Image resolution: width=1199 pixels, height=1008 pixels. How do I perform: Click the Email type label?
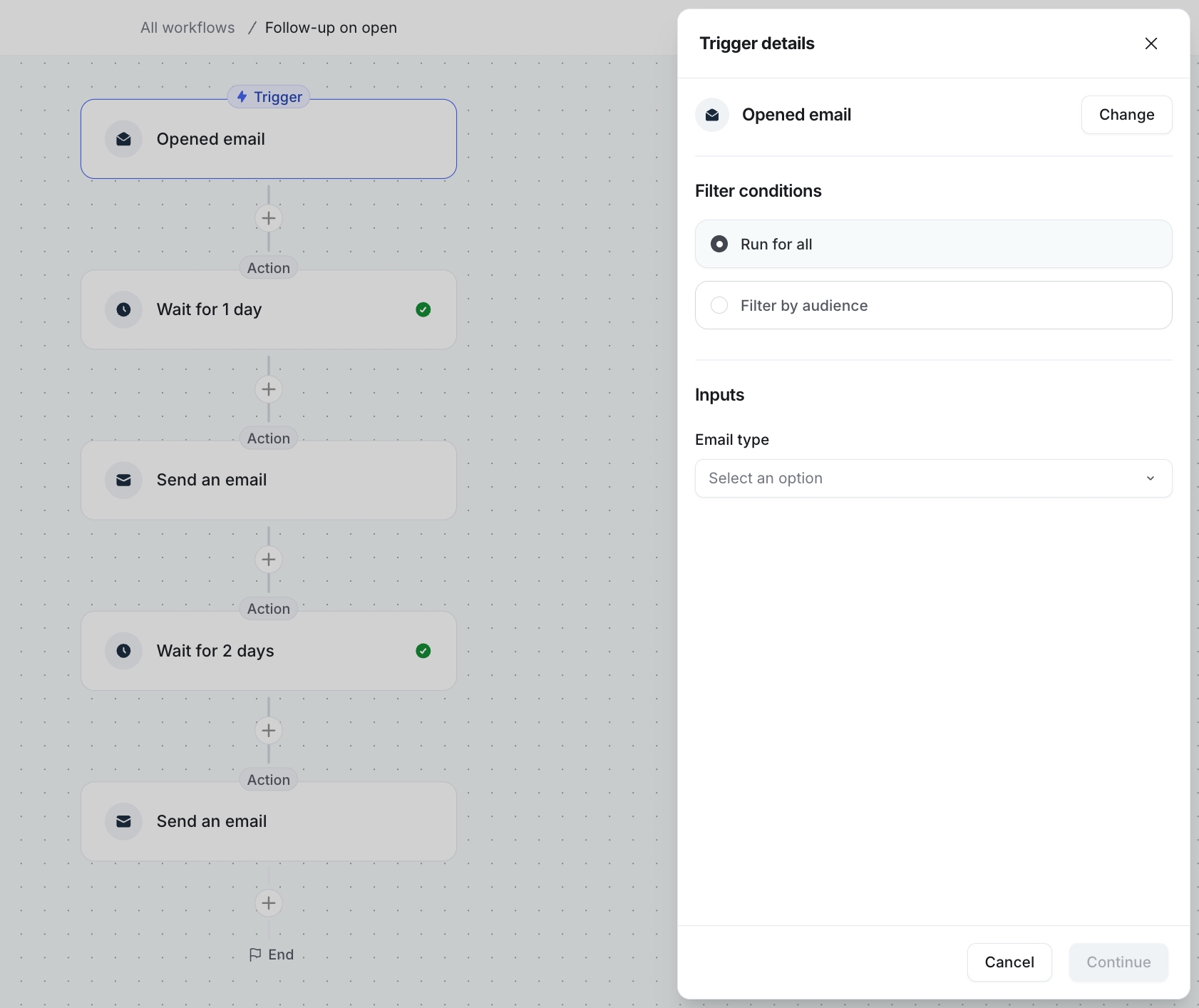click(731, 440)
